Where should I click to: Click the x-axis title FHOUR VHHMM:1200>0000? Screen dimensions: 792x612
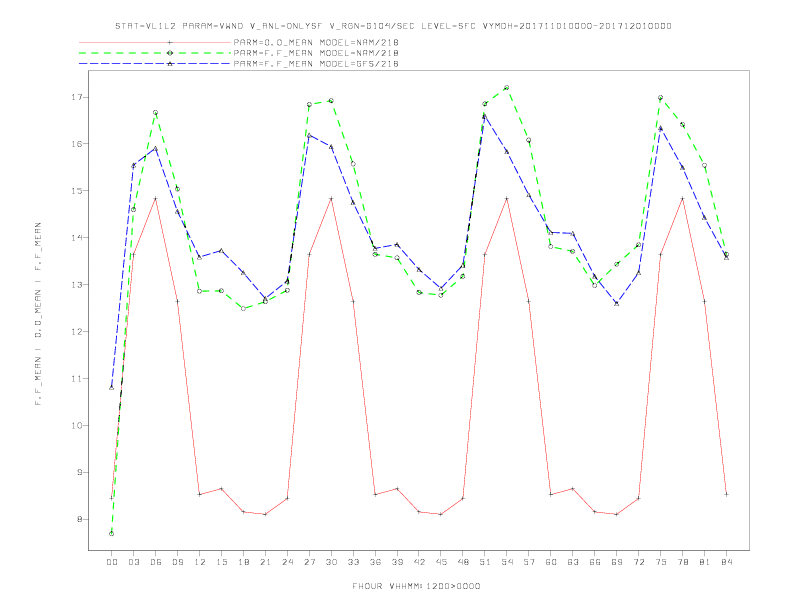tap(416, 586)
